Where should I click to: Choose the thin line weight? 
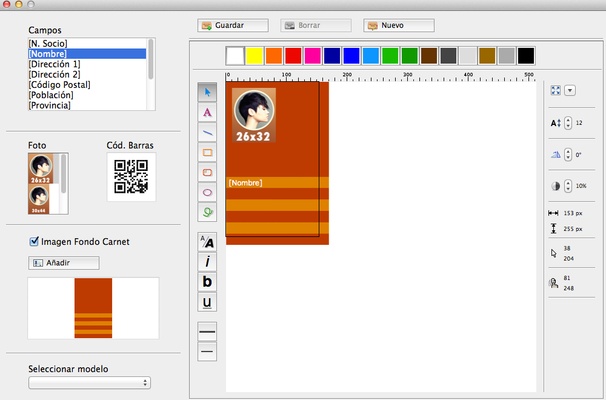(x=207, y=351)
